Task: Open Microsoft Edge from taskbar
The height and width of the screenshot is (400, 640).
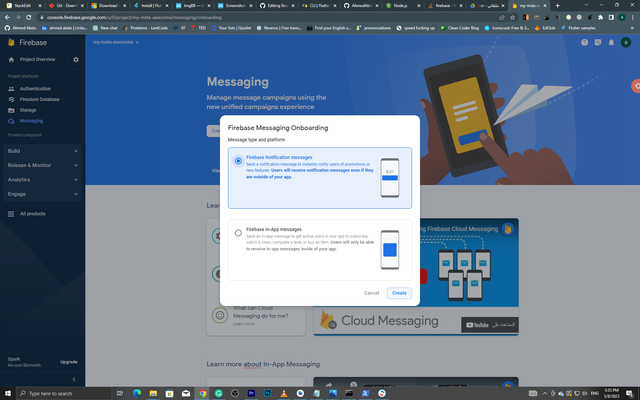Action: tap(137, 393)
